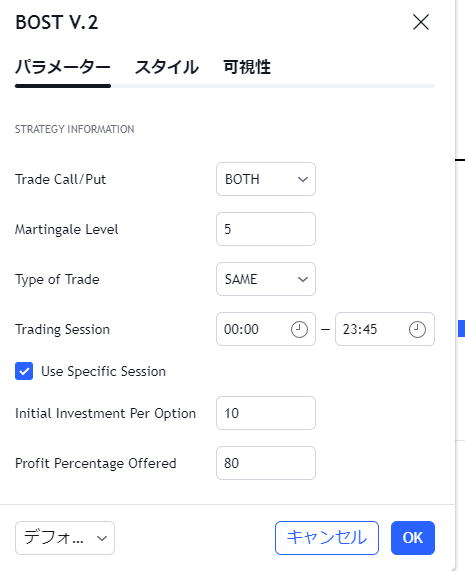The height and width of the screenshot is (571, 465).
Task: Click the checkmark in Use Specific Session
Action: 24,371
